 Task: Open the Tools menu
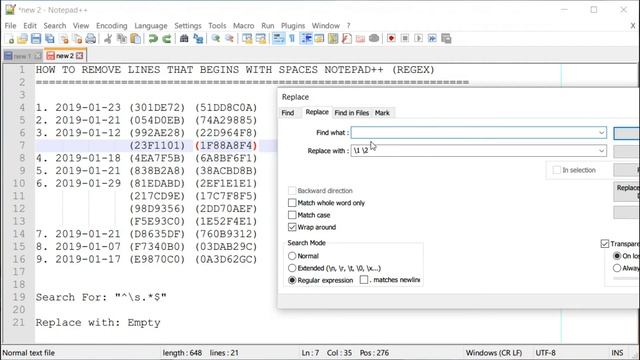217,26
